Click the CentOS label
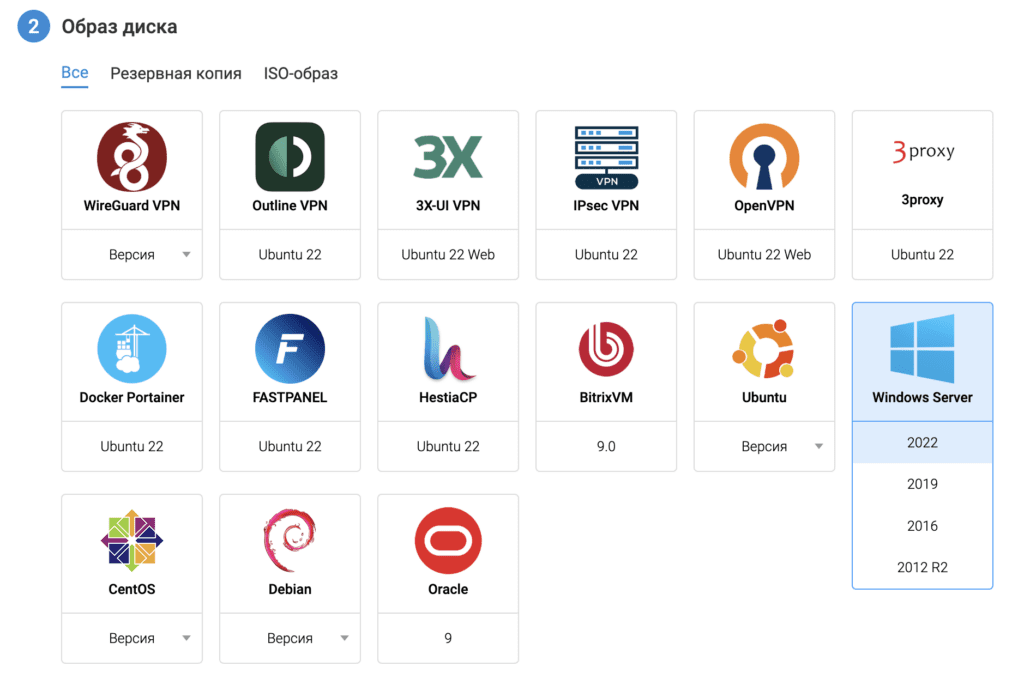1024x691 pixels. [x=132, y=590]
